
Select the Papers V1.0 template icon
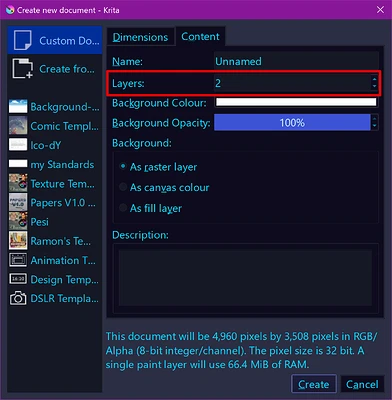(18, 202)
